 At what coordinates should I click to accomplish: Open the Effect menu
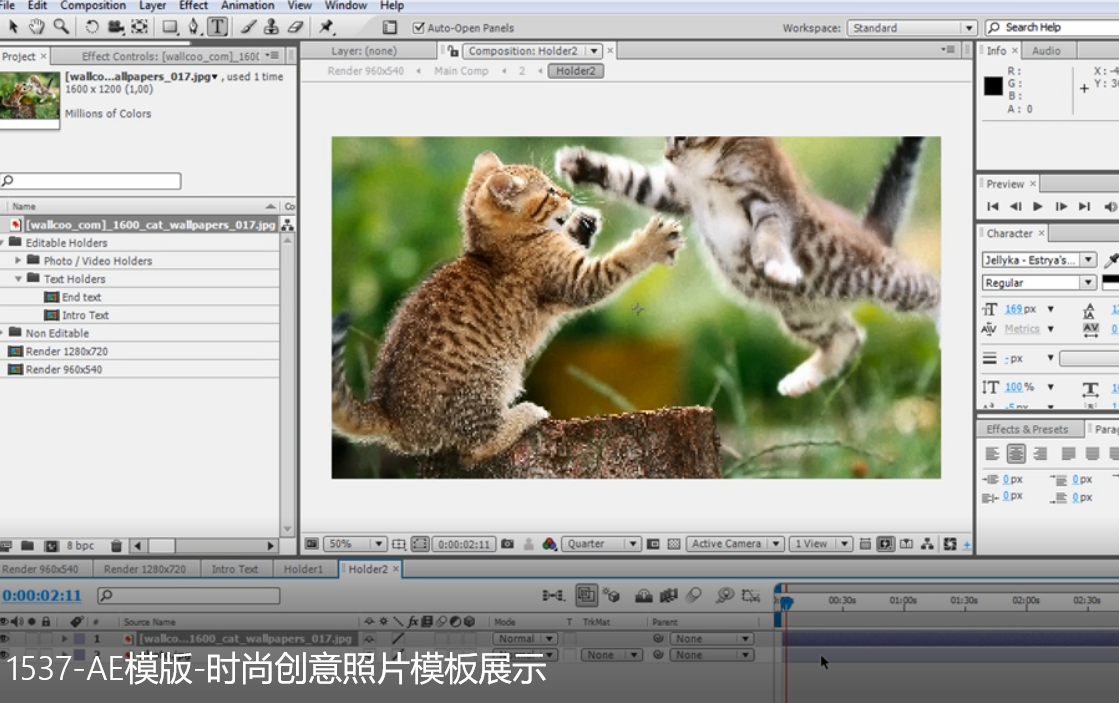pyautogui.click(x=193, y=6)
